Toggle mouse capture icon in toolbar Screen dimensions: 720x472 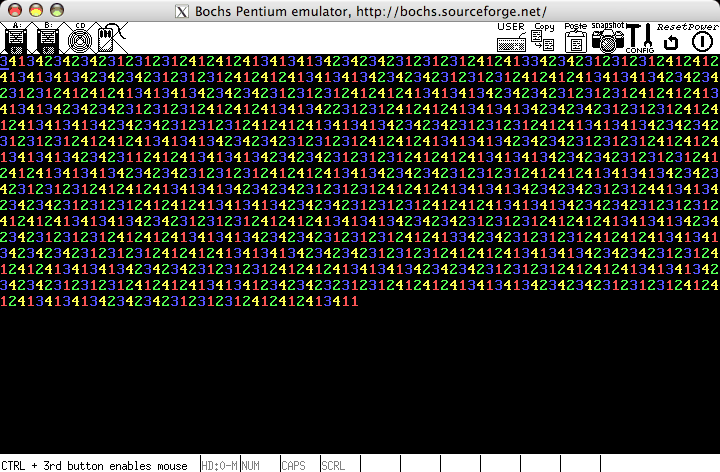[110, 38]
